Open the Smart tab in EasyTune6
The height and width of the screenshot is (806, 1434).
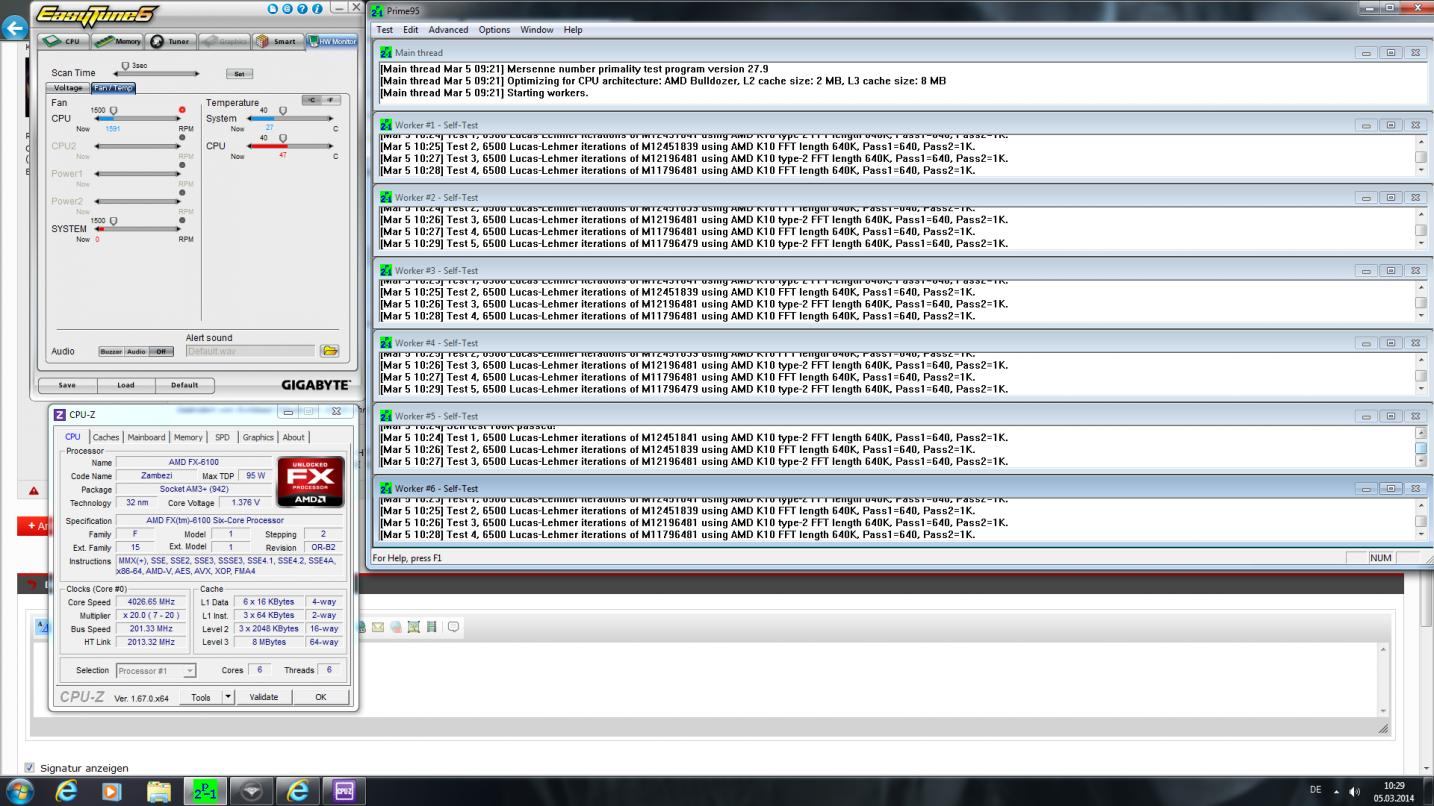[276, 41]
